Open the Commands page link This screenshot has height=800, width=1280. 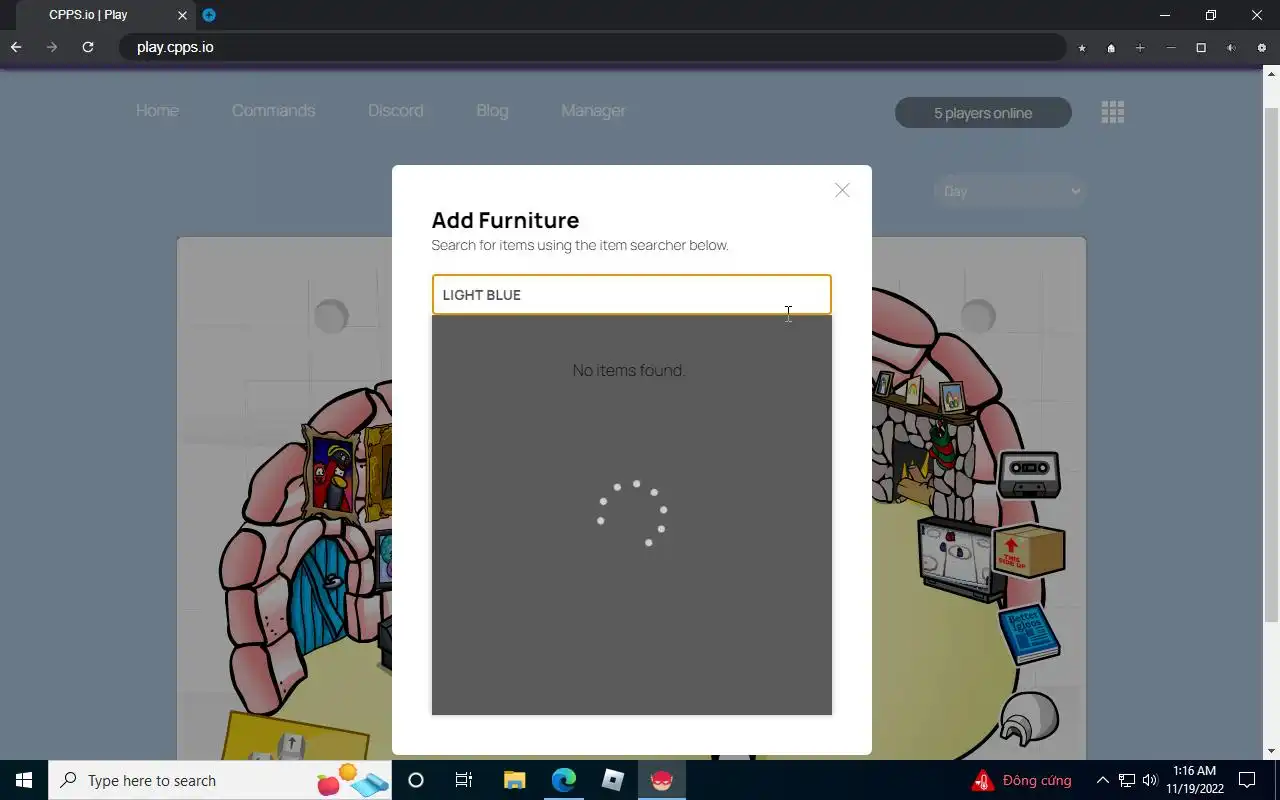click(273, 111)
